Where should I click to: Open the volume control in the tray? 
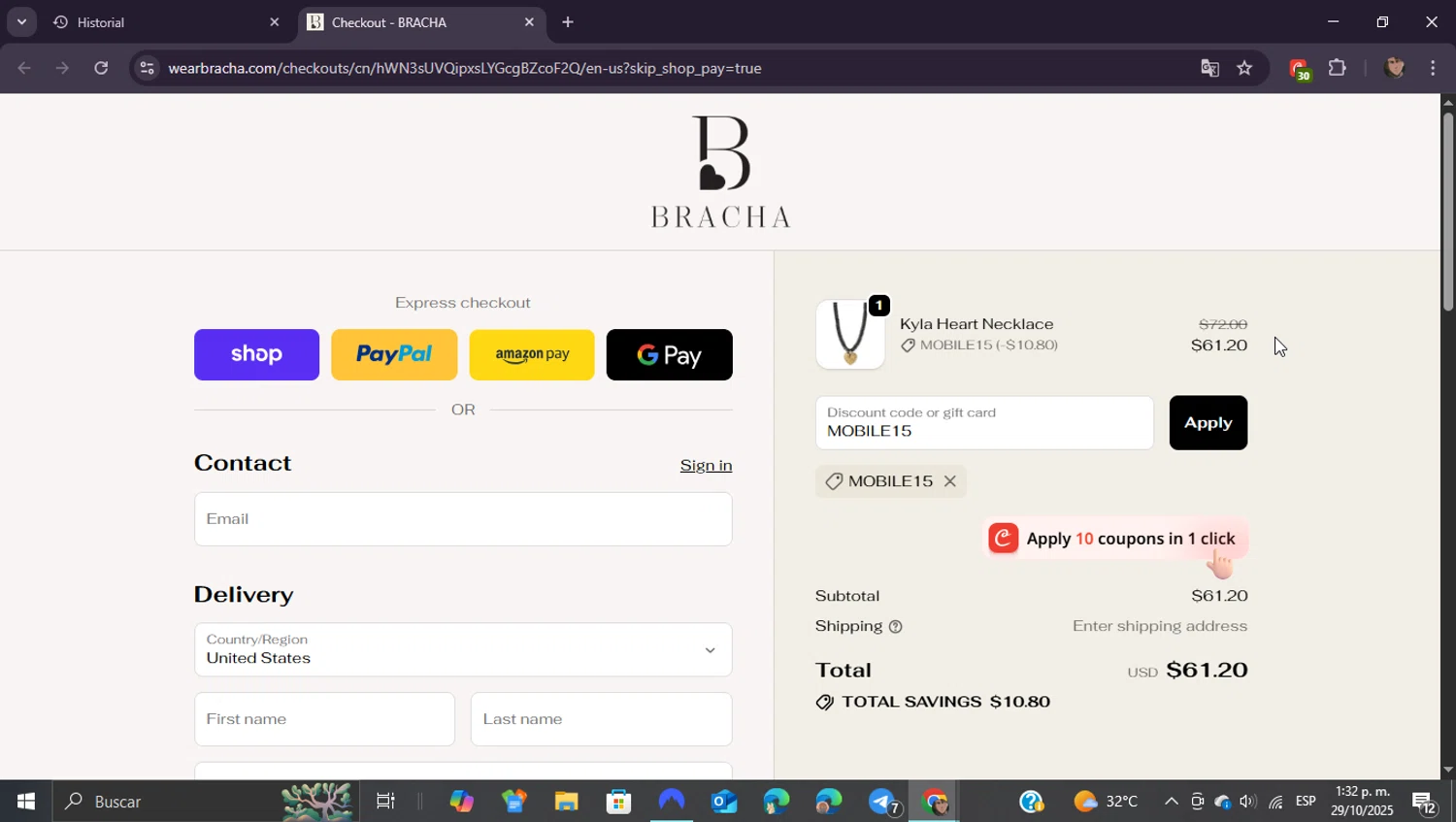pyautogui.click(x=1248, y=802)
